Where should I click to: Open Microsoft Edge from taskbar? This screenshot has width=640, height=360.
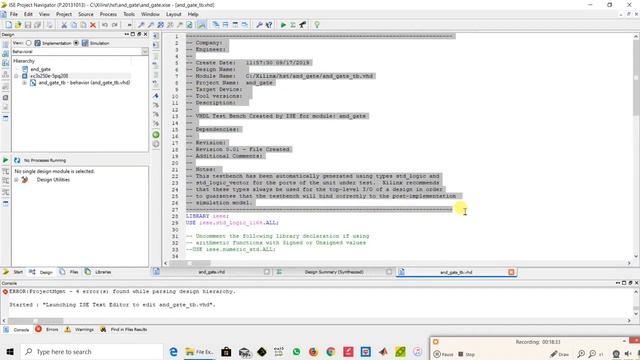173,351
